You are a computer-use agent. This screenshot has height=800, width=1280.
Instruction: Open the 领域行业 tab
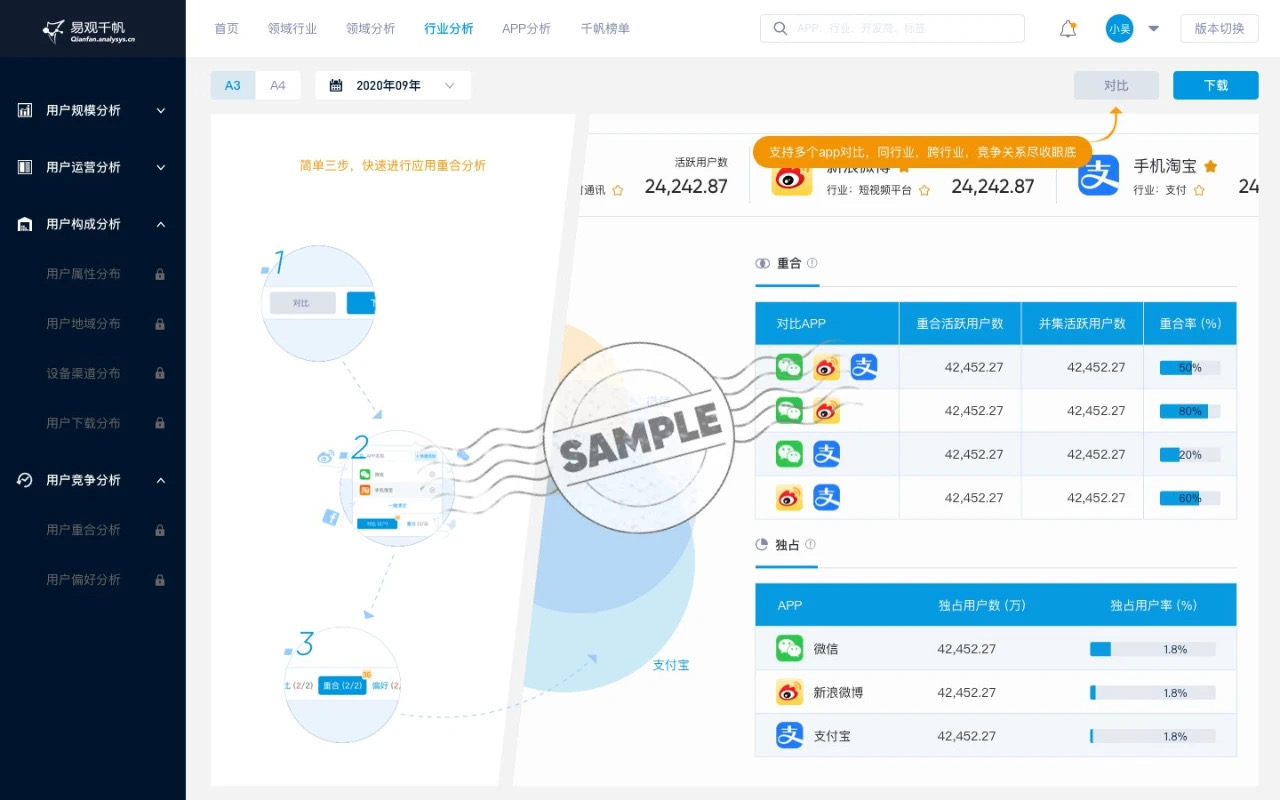(292, 29)
